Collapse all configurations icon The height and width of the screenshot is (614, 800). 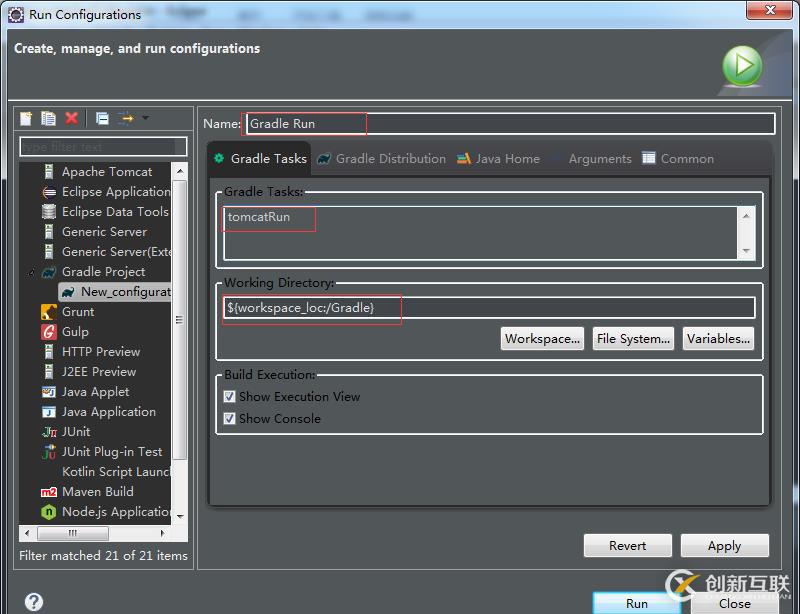[102, 118]
